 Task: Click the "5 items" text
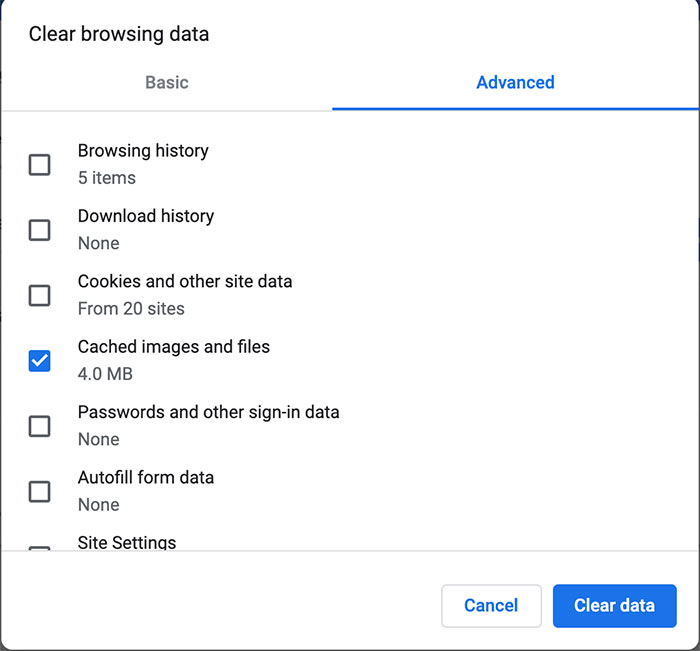click(x=107, y=178)
